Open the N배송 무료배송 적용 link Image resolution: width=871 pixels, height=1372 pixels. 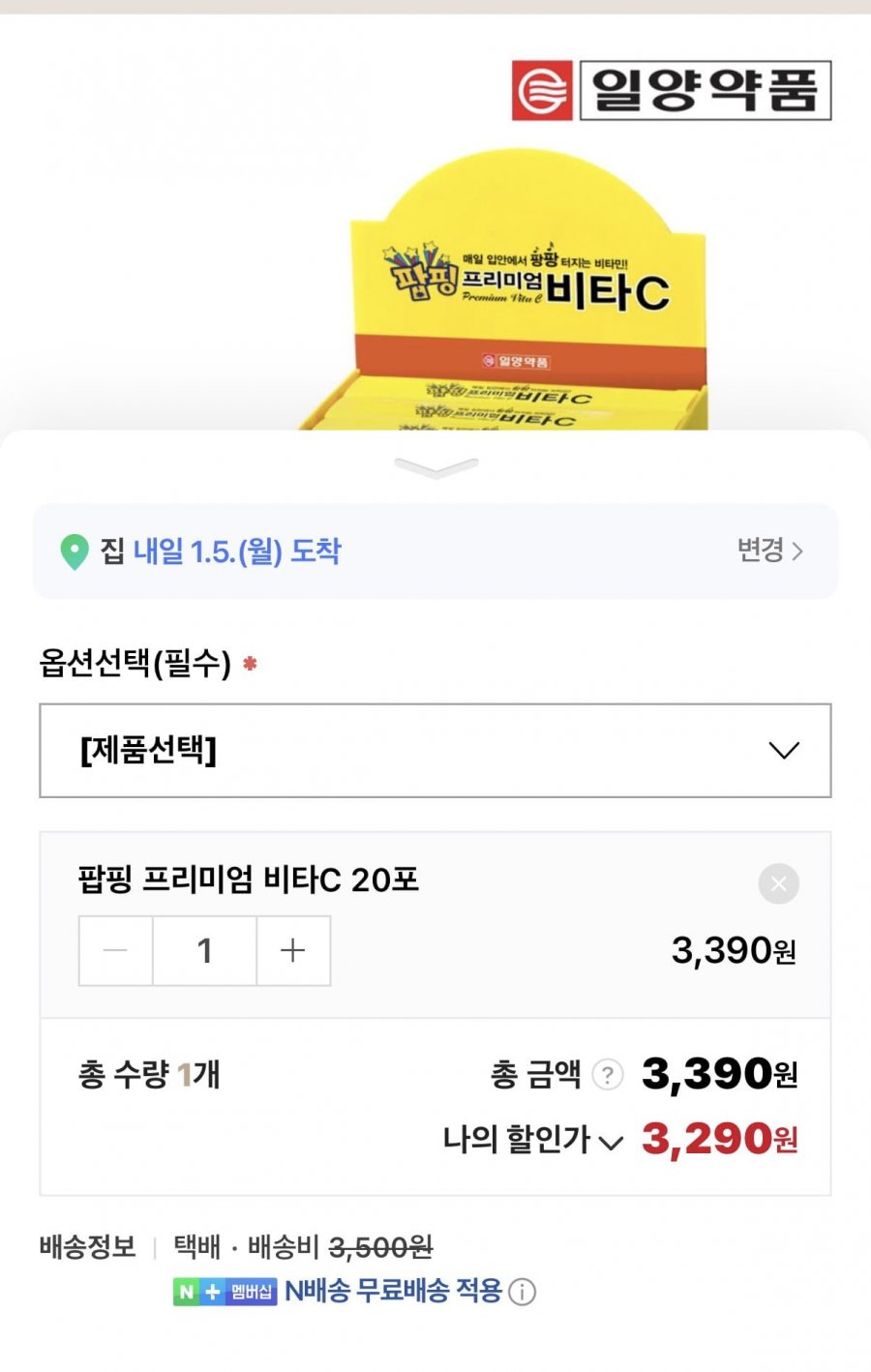393,1291
